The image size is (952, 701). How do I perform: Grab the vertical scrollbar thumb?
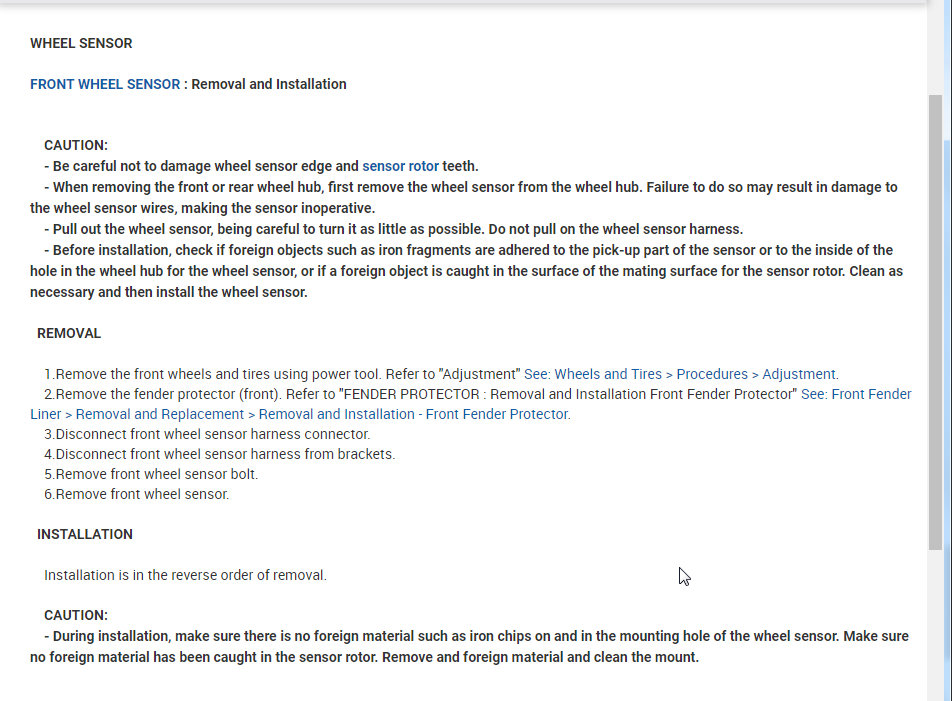tap(935, 320)
